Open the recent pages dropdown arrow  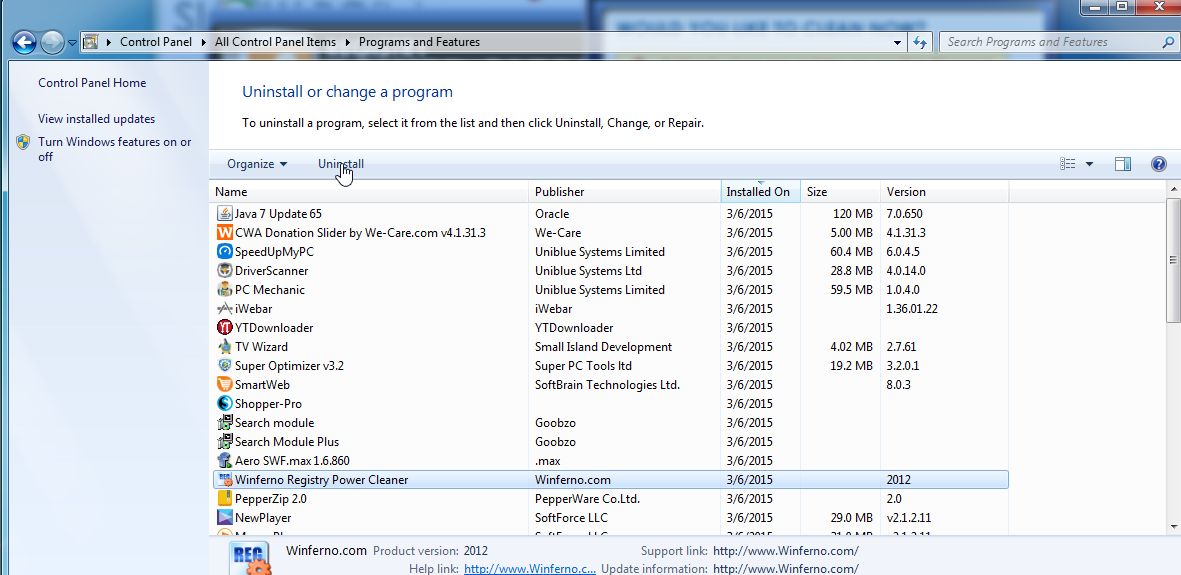click(x=72, y=43)
